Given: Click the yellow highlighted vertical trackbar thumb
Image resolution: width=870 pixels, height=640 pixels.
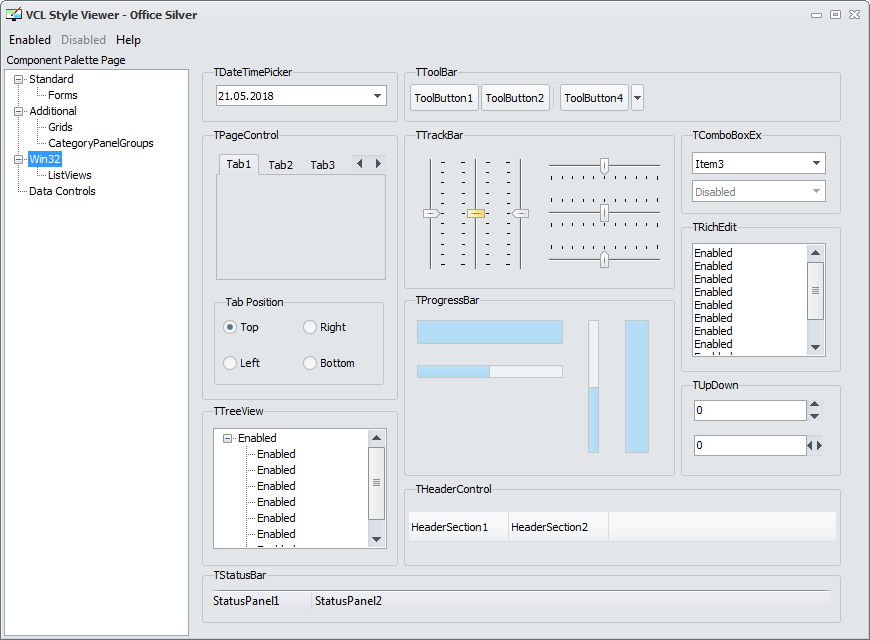Looking at the screenshot, I should coord(476,213).
